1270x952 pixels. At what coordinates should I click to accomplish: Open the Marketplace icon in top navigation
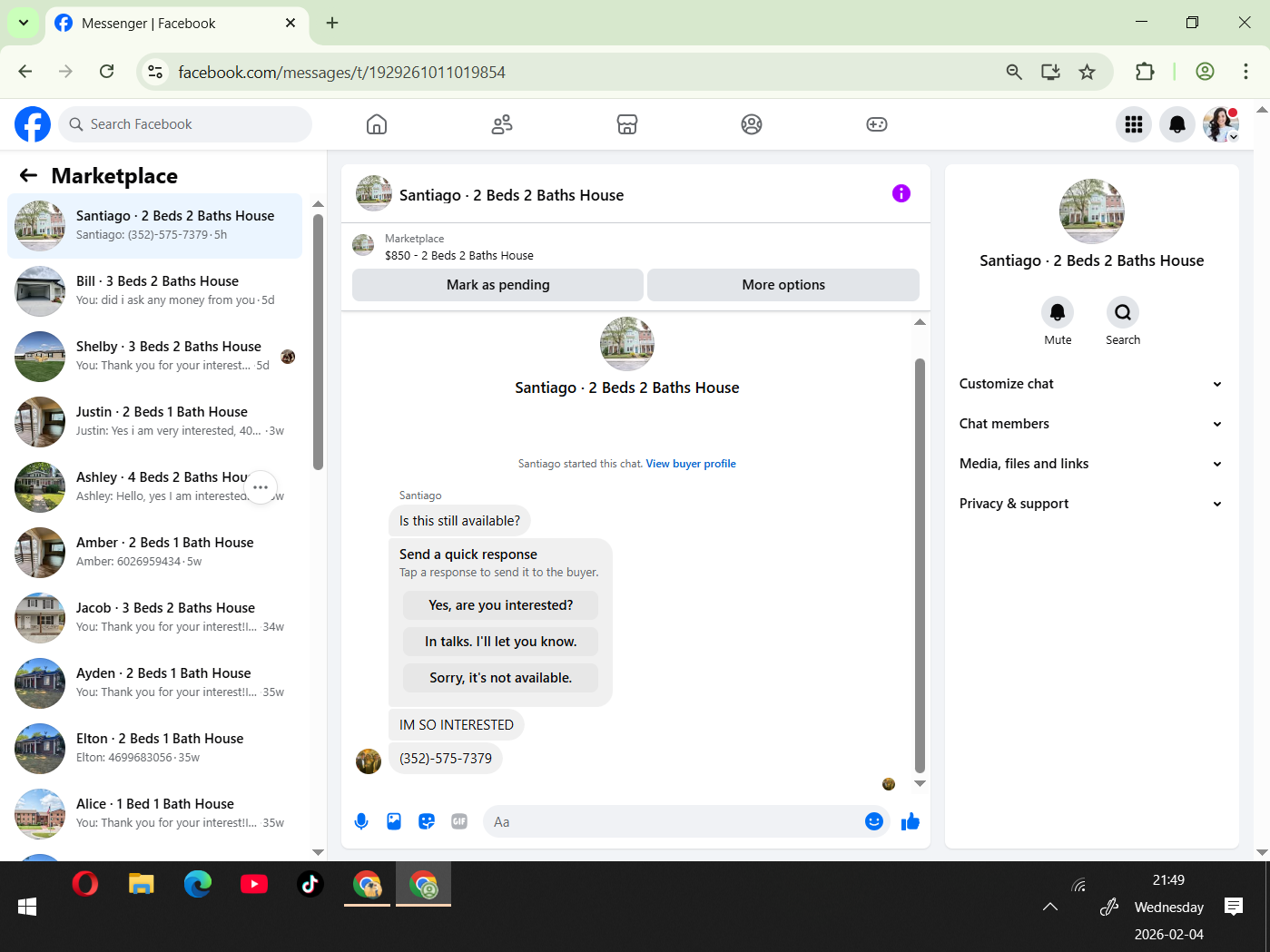tap(627, 124)
